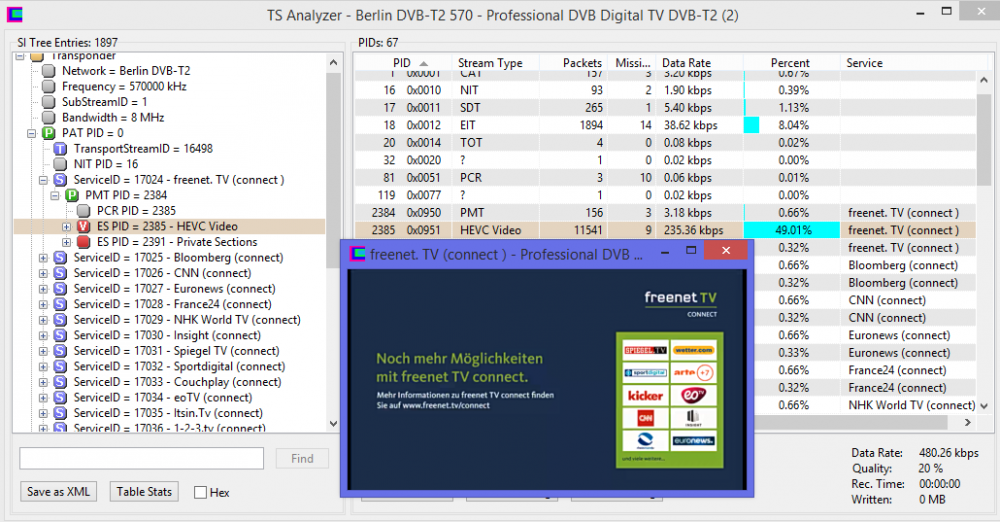Collapse the PMT PID = 2384 node
Screen dimensions: 1000x522
(55, 195)
